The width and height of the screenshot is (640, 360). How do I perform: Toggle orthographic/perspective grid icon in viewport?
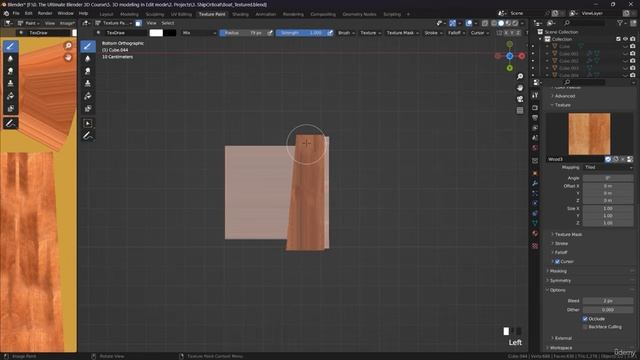[520, 111]
